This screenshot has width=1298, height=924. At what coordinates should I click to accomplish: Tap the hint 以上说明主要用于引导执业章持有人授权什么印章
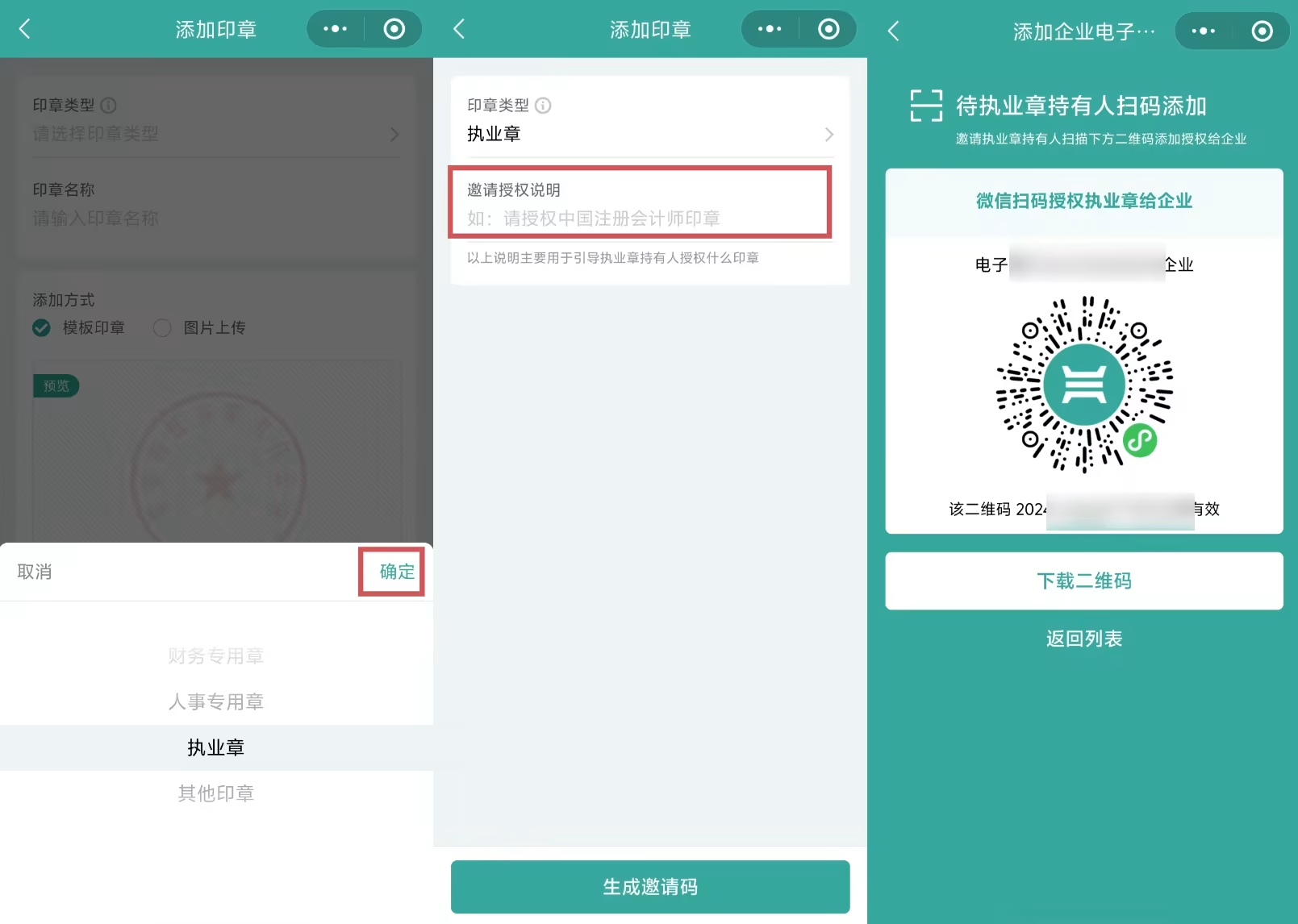click(x=613, y=258)
